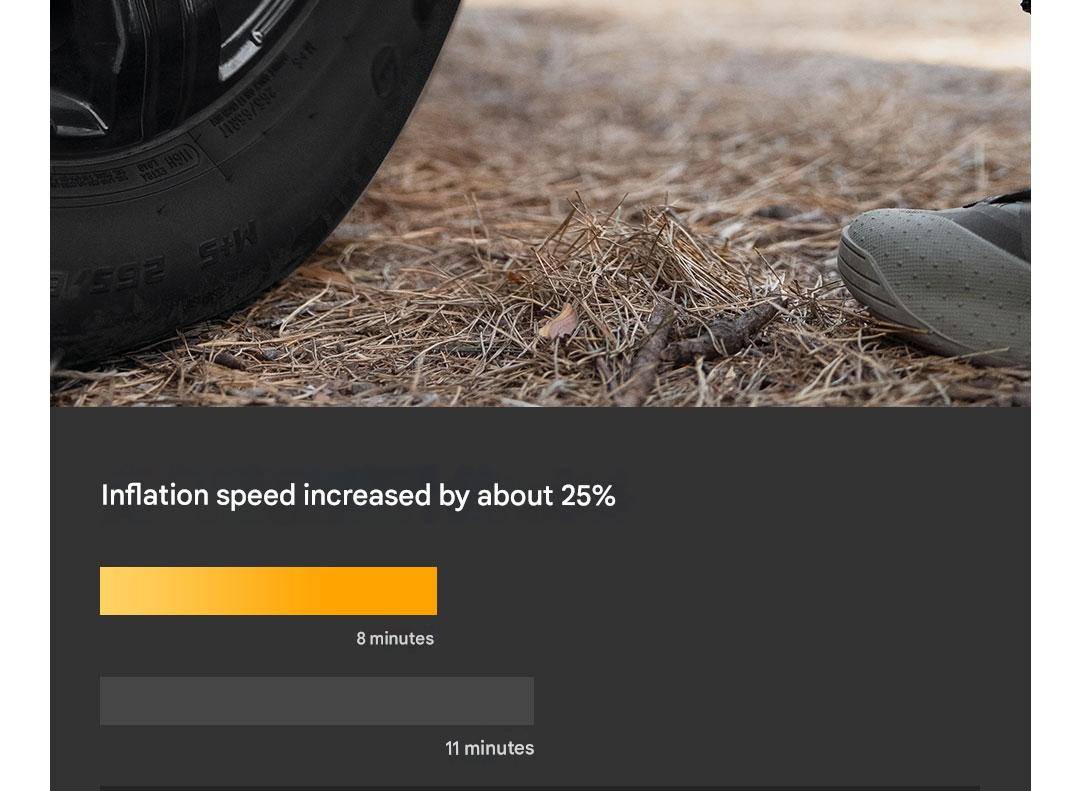Select the '8 minutes' label
The height and width of the screenshot is (791, 1080).
(395, 639)
